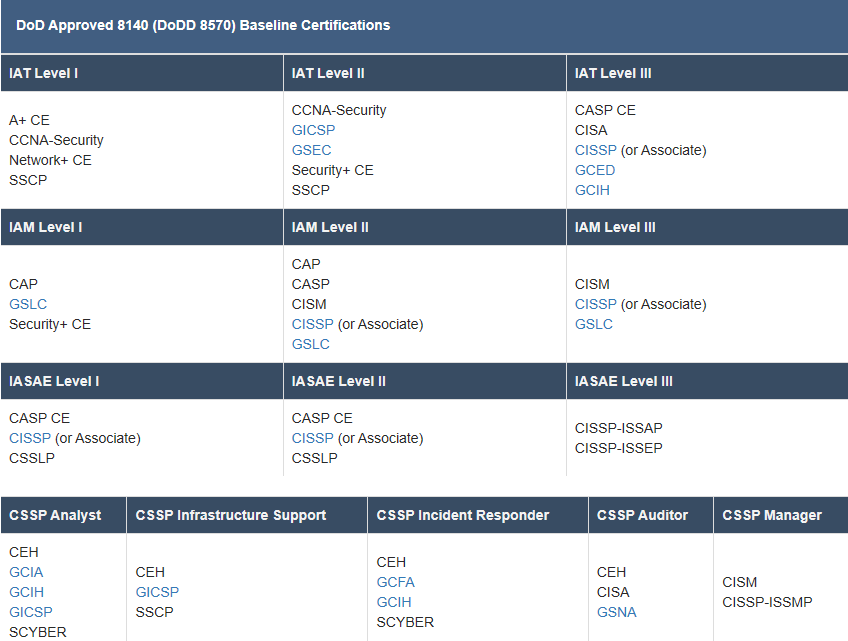This screenshot has height=641, width=848.
Task: Click CCNA-Security in IAT Level I
Action: 56,140
